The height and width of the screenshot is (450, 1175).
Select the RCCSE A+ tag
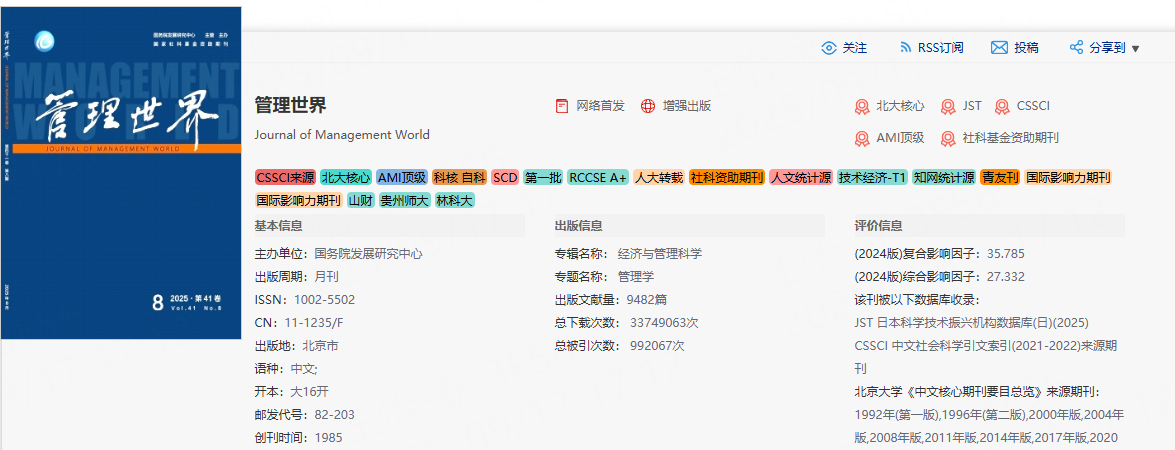(598, 177)
